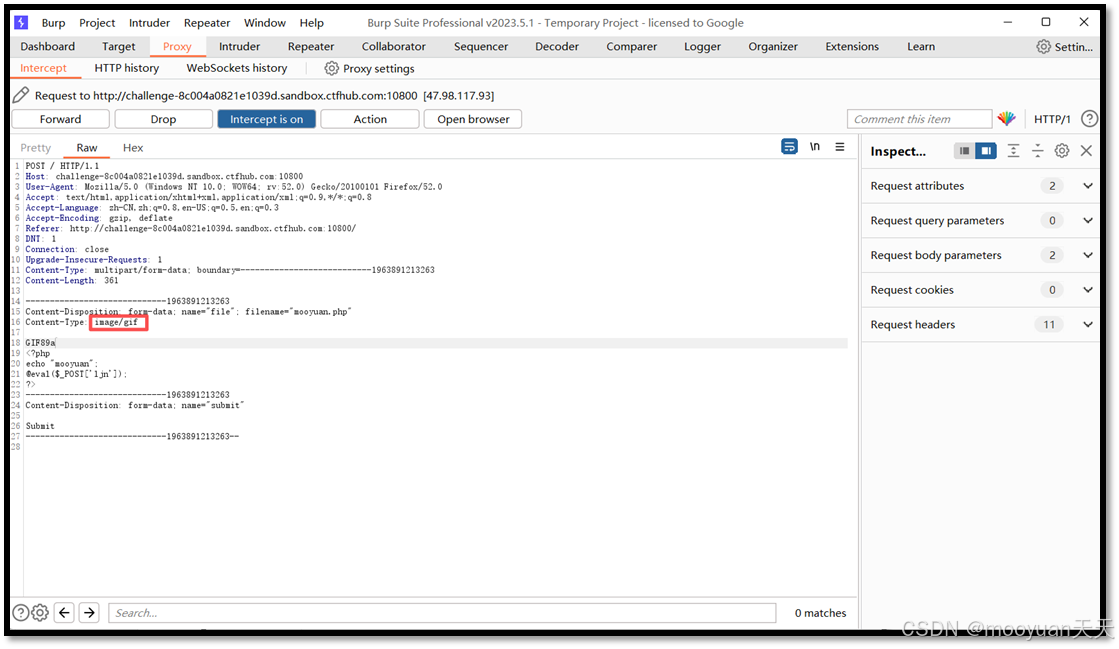This screenshot has height=649, width=1119.
Task: Click the Forward button
Action: (61, 119)
